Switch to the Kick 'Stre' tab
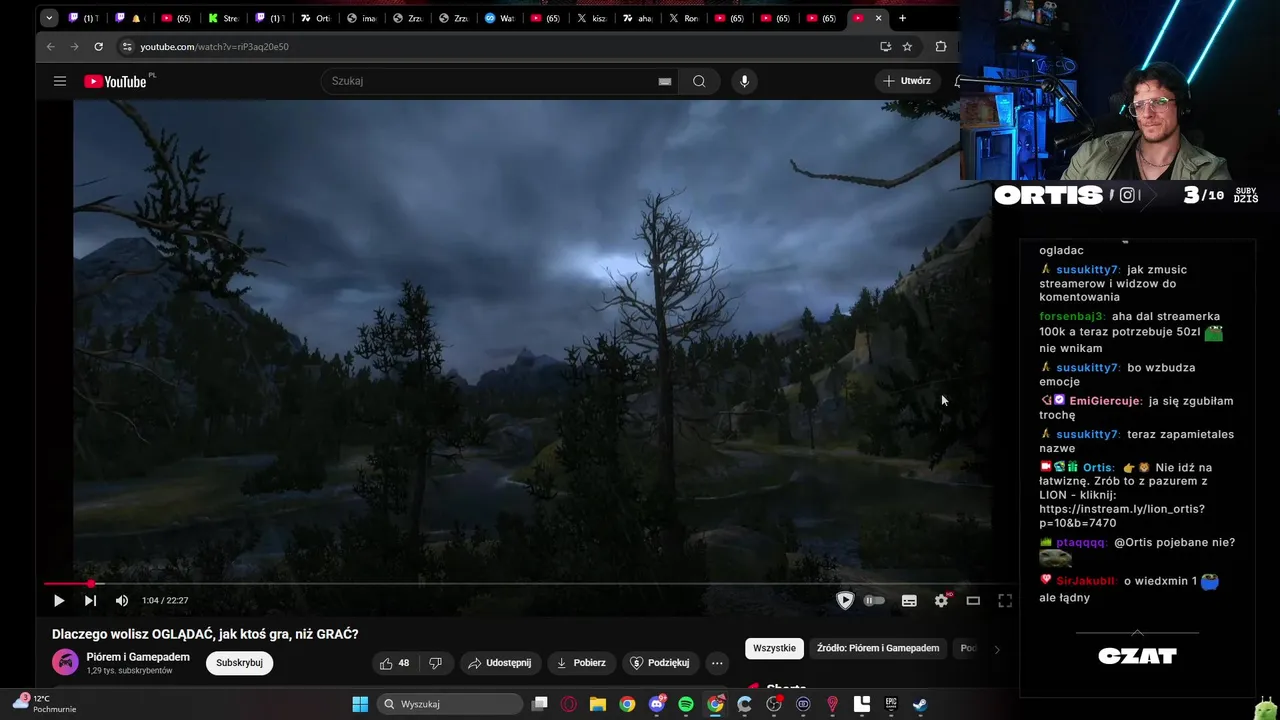Viewport: 1280px width, 720px height. [224, 18]
